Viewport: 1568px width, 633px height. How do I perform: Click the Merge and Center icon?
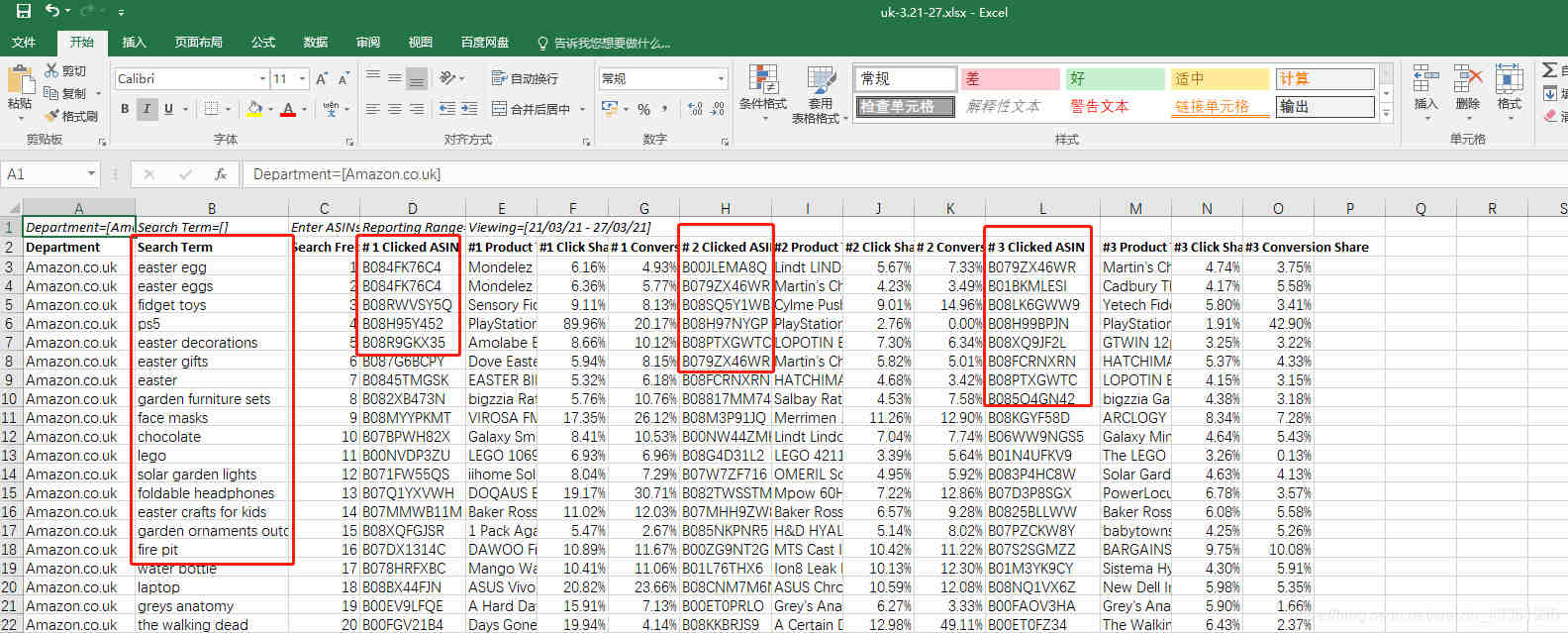point(499,109)
